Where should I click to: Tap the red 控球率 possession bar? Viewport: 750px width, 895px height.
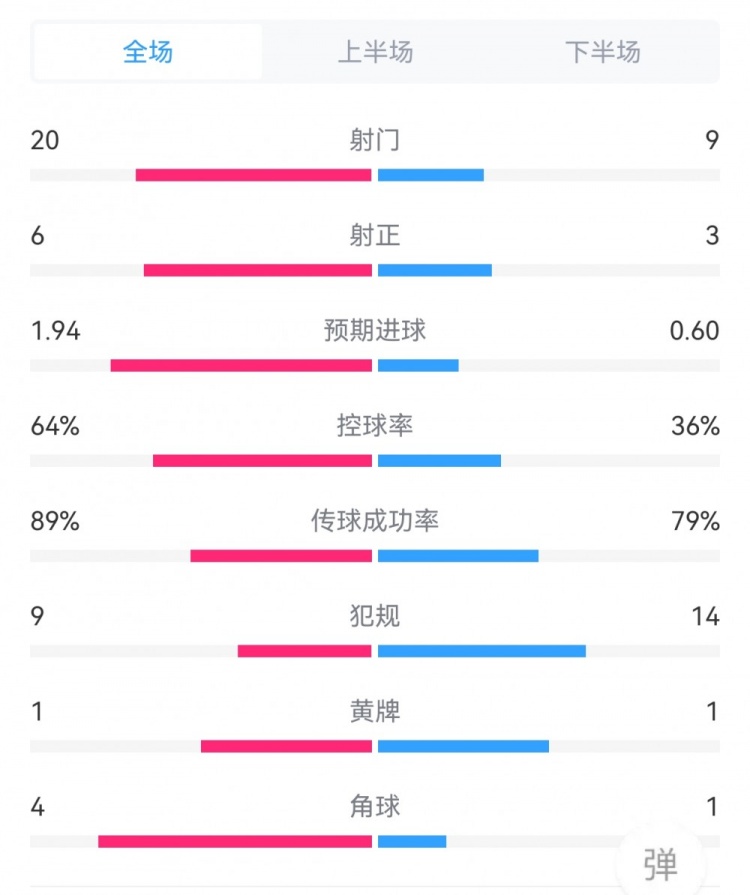click(262, 461)
